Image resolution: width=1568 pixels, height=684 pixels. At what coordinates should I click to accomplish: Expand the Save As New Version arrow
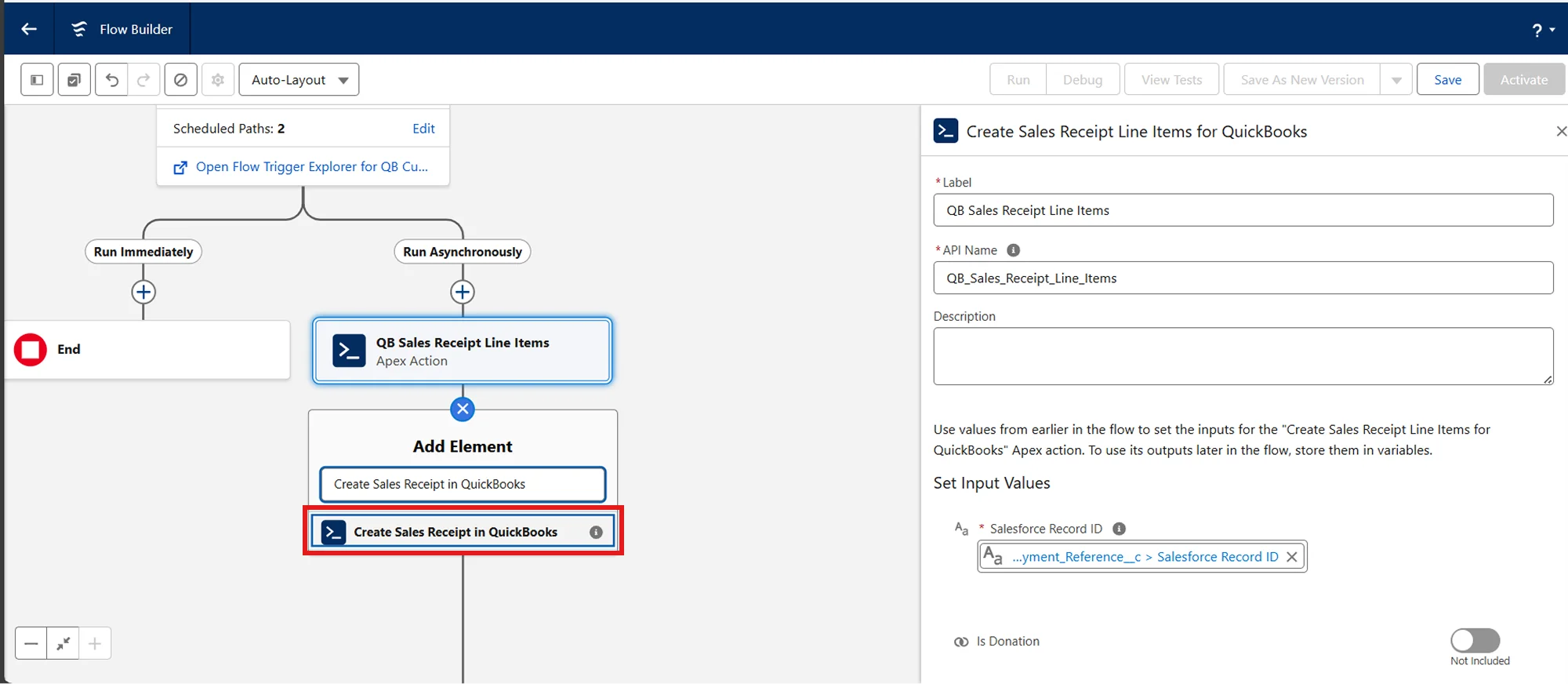pyautogui.click(x=1396, y=79)
